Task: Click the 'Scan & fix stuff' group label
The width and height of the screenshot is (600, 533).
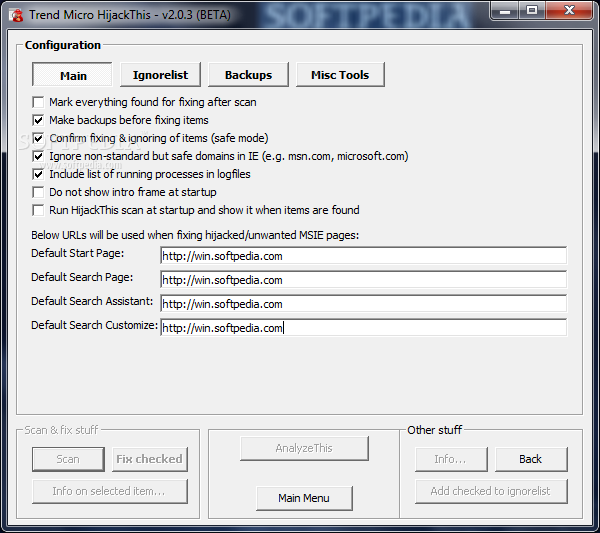Action: [x=61, y=430]
